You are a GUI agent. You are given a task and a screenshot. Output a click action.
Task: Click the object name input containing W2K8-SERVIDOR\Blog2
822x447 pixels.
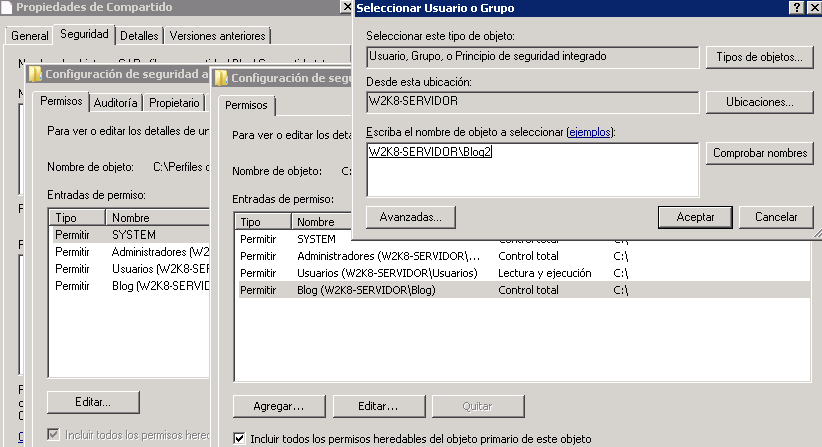click(x=533, y=169)
